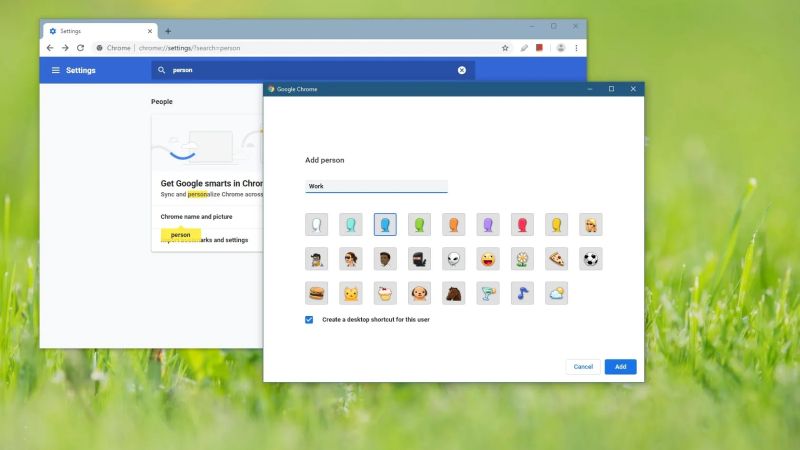Open Chrome name and picture setting
Viewport: 800px width, 450px height.
pos(196,217)
